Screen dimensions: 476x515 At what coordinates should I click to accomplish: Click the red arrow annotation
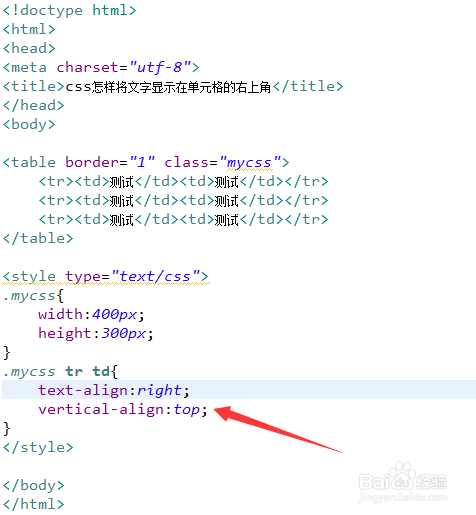tap(278, 429)
